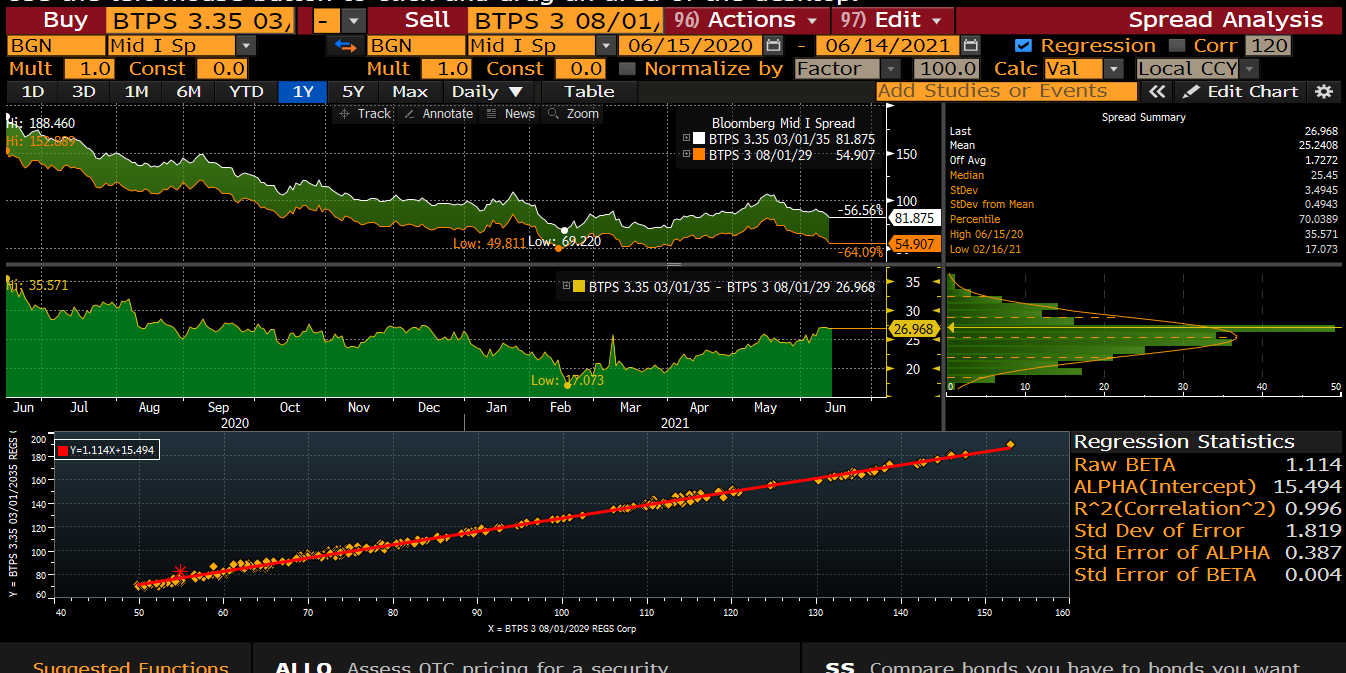Screen dimensions: 1346x673
Task: Open the start date calendar icon
Action: [x=772, y=45]
